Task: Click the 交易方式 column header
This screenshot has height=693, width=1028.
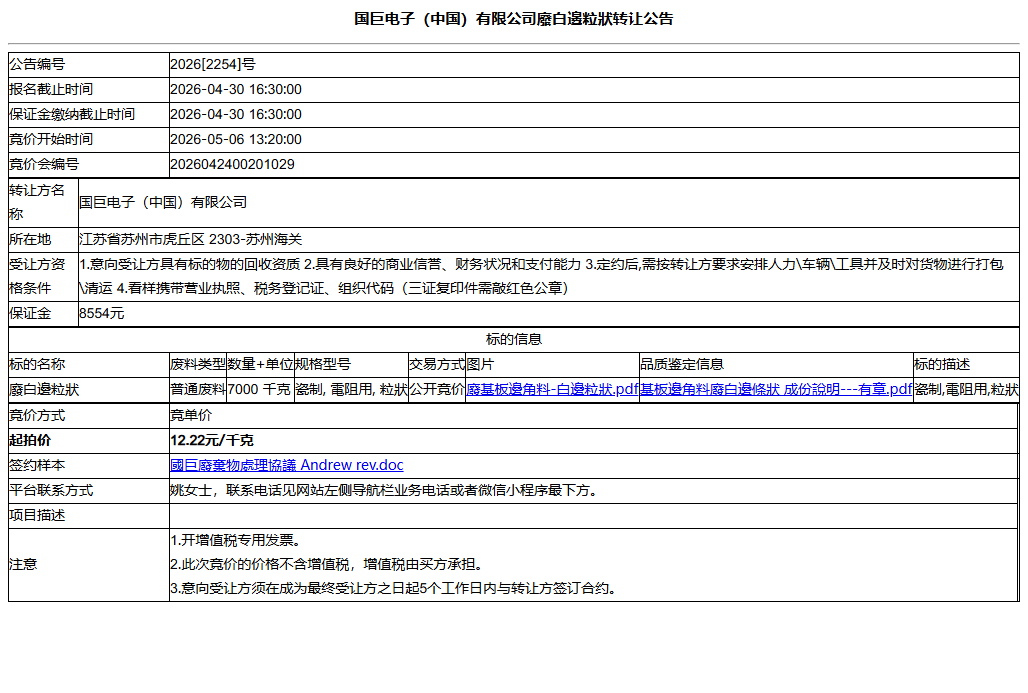Action: 437,364
